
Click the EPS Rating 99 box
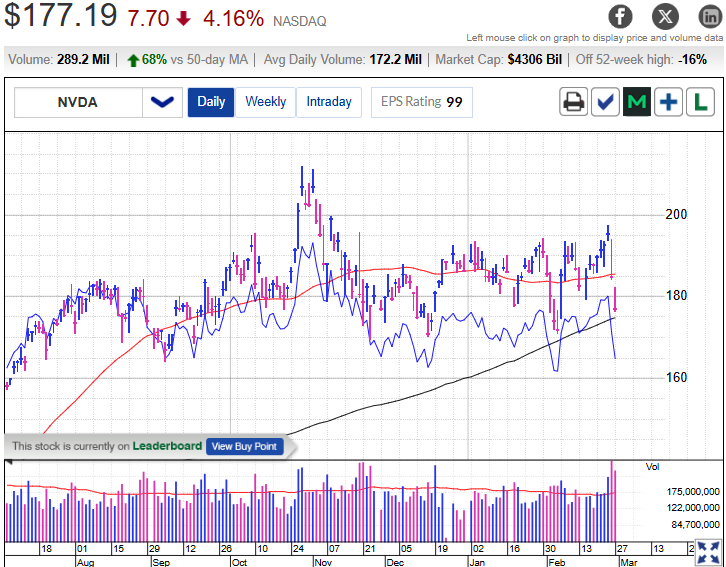(421, 102)
